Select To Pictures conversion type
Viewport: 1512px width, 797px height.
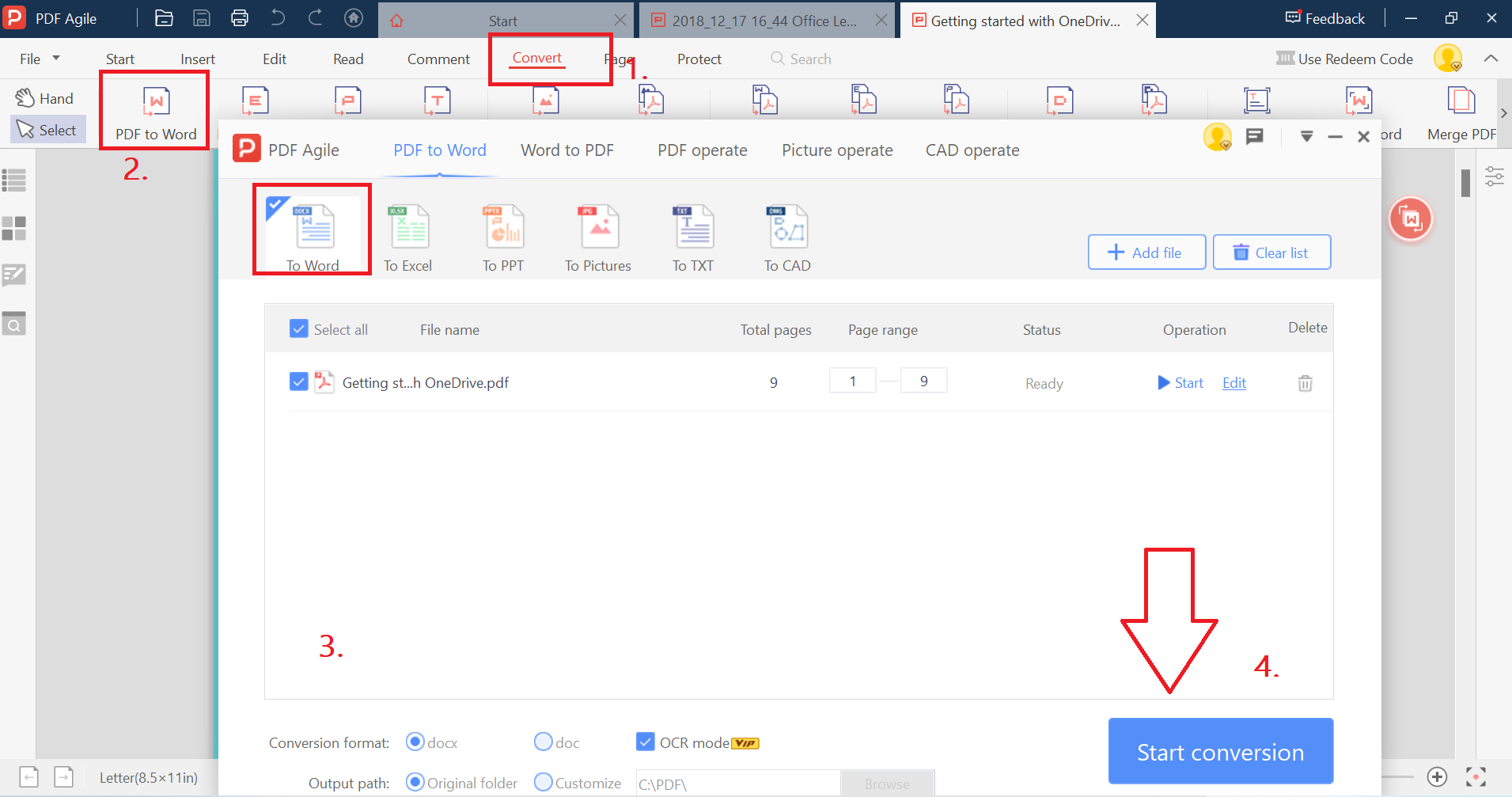tap(598, 237)
